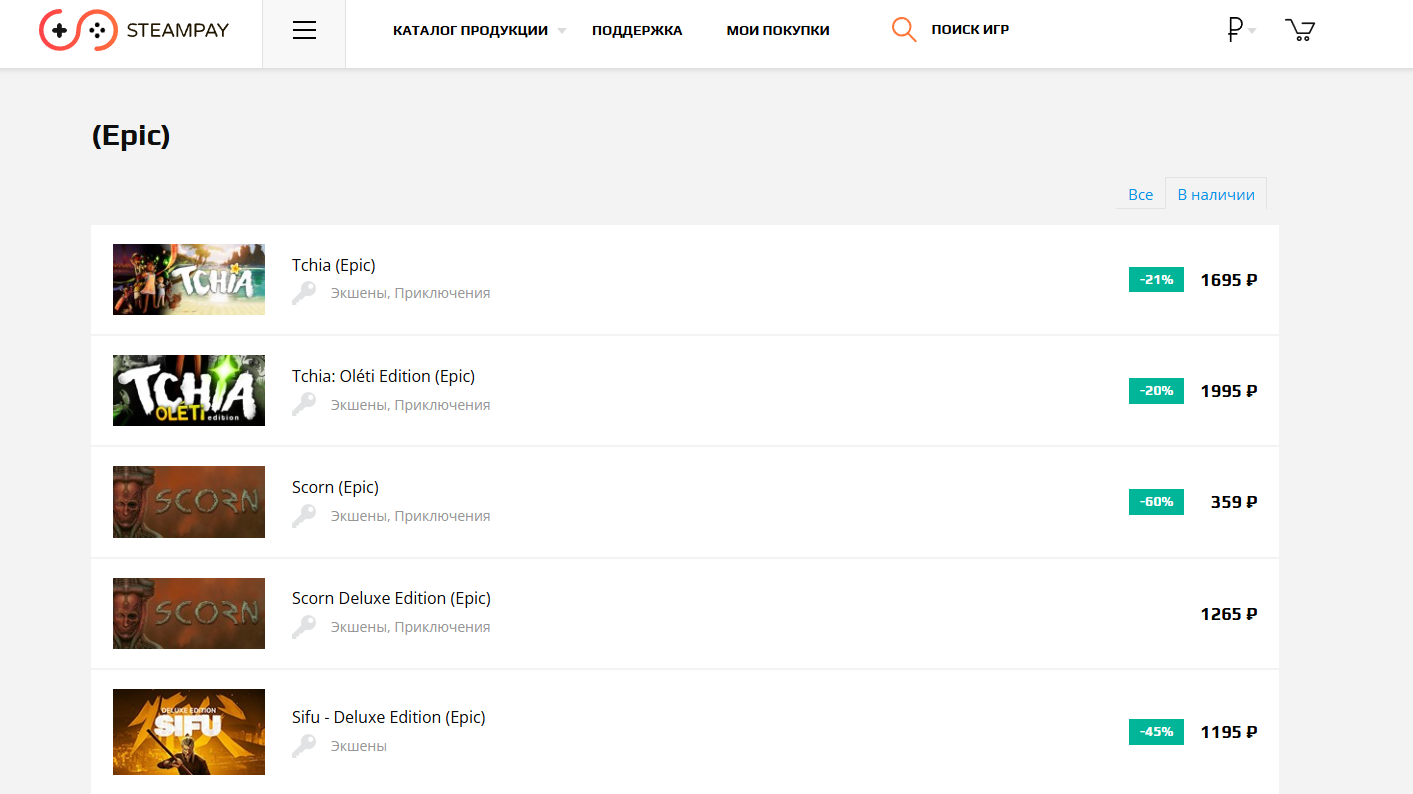This screenshot has height=794, width=1413.
Task: Go to Мои покупки
Action: click(778, 30)
